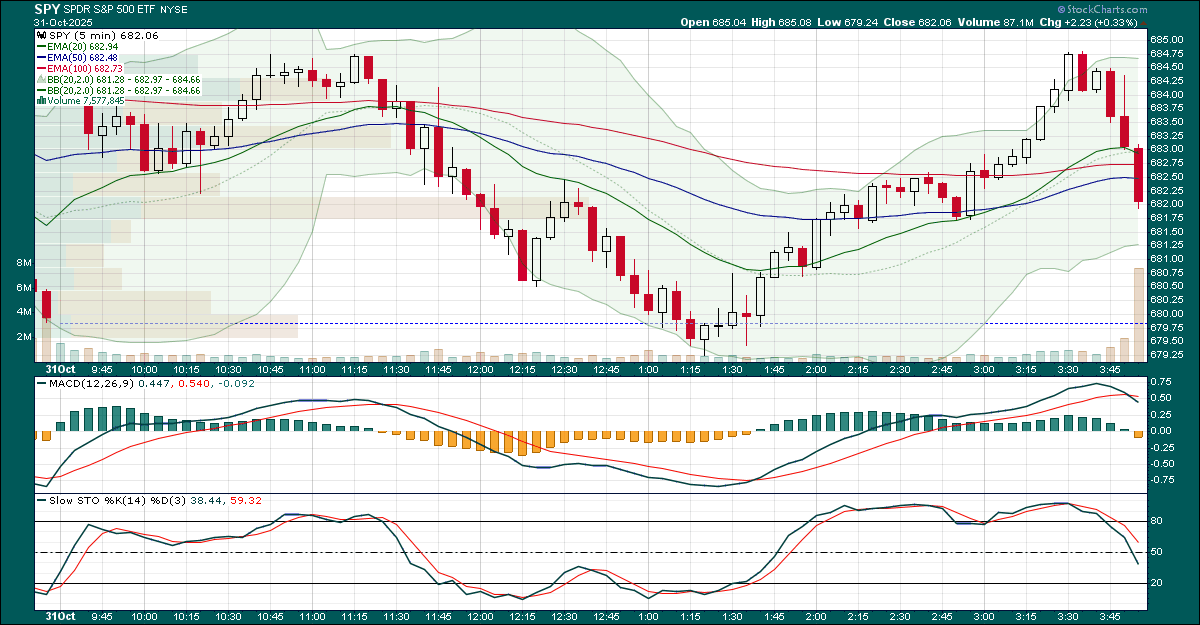
Task: Click 683.50 on the price axis
Action: [1165, 121]
